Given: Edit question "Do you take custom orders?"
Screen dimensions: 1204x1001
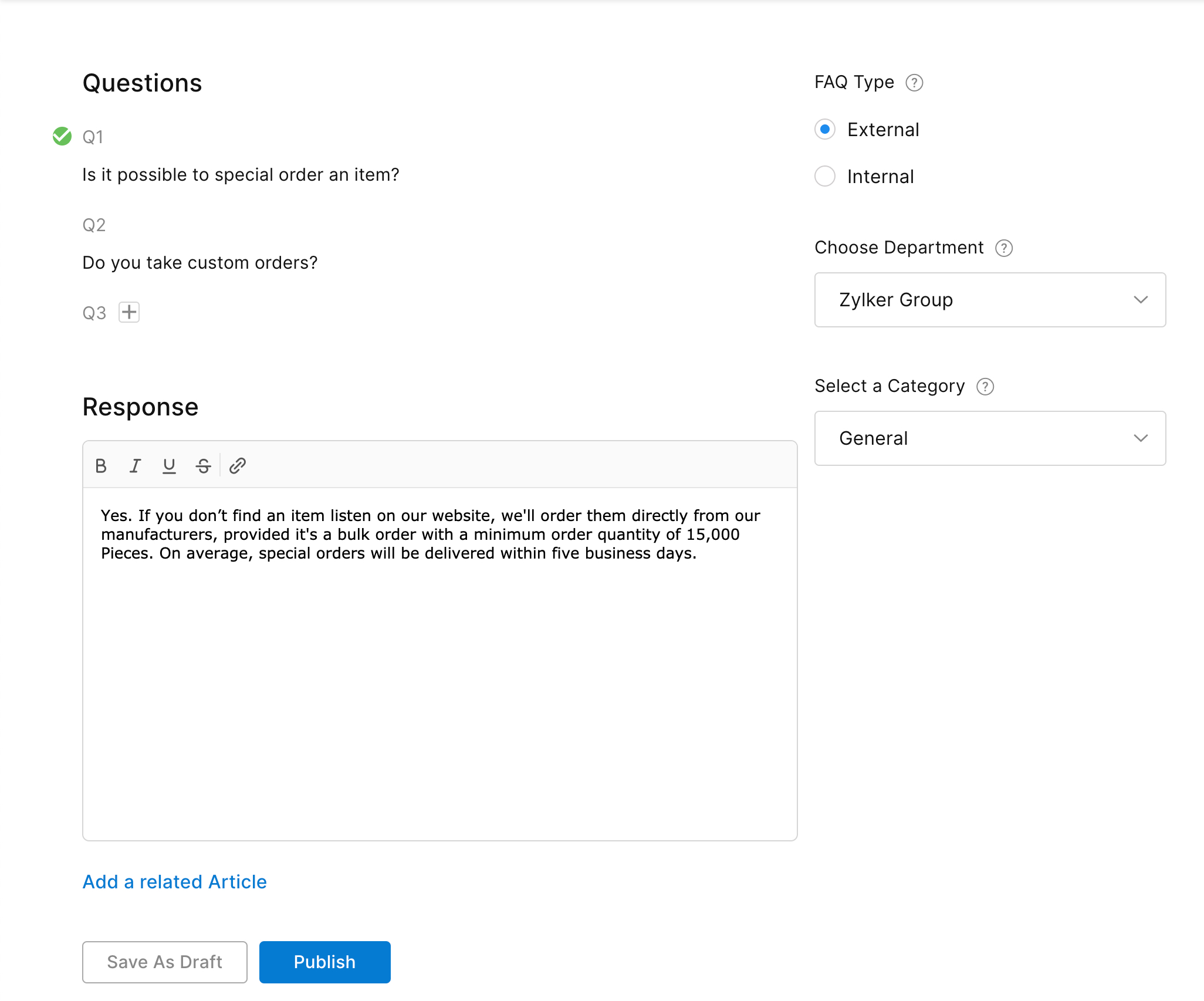Looking at the screenshot, I should coord(199,263).
